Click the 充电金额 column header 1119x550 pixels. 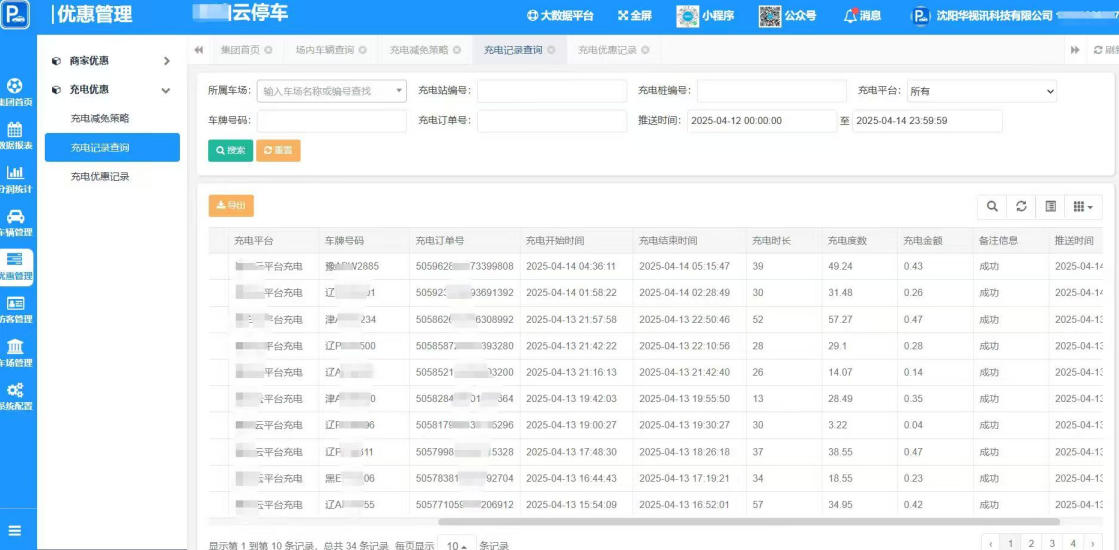(936, 241)
